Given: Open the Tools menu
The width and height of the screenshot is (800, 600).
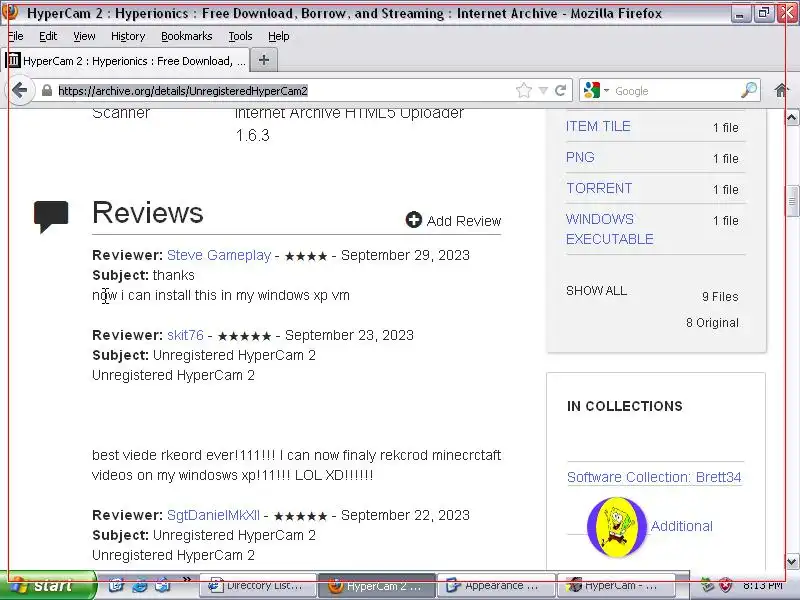Looking at the screenshot, I should point(240,36).
